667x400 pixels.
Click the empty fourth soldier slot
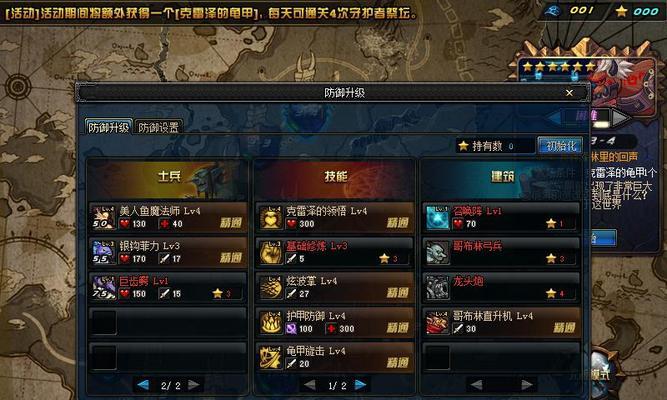[167, 323]
